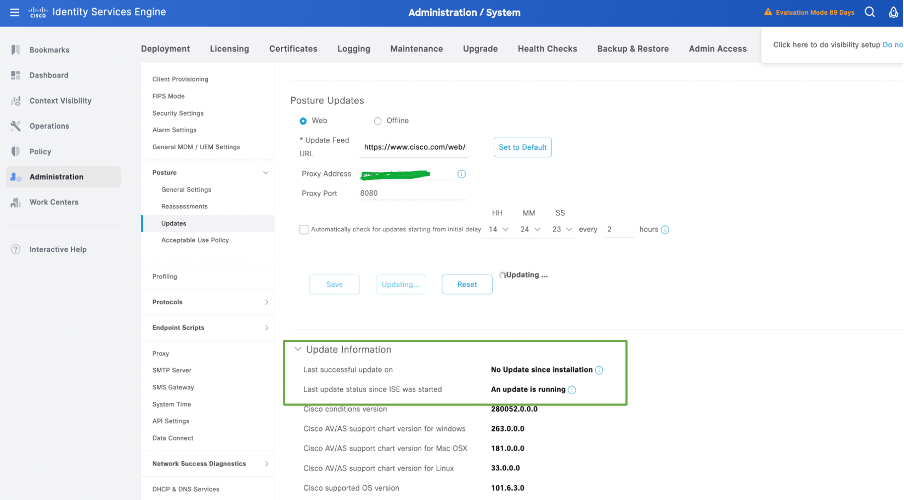
Task: Collapse the Update Information section
Action: point(298,349)
